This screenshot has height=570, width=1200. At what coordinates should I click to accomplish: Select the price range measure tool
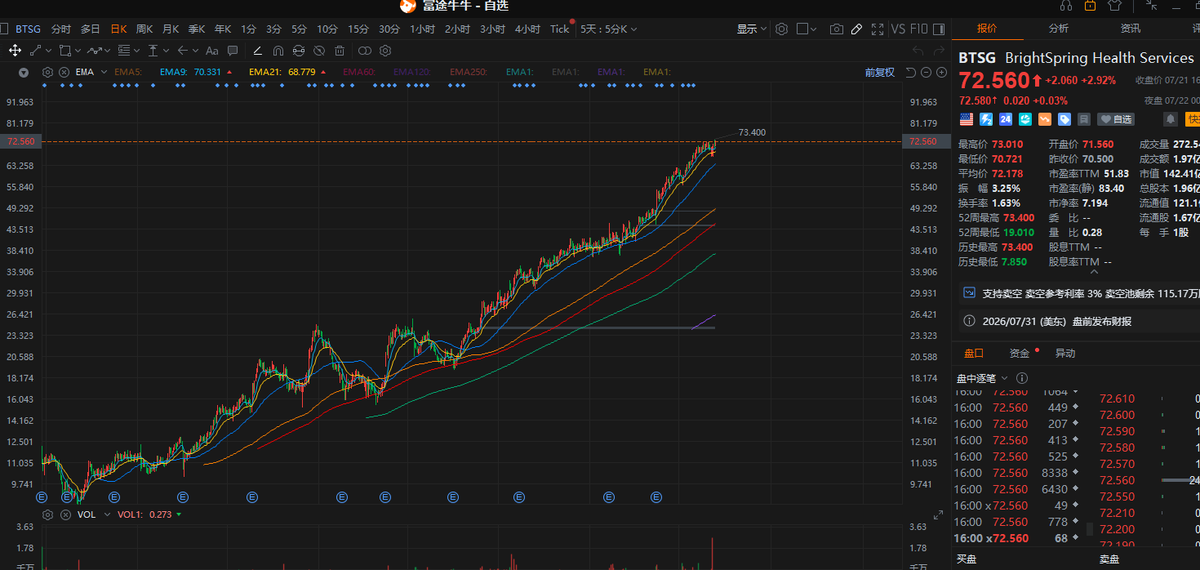pyautogui.click(x=153, y=50)
